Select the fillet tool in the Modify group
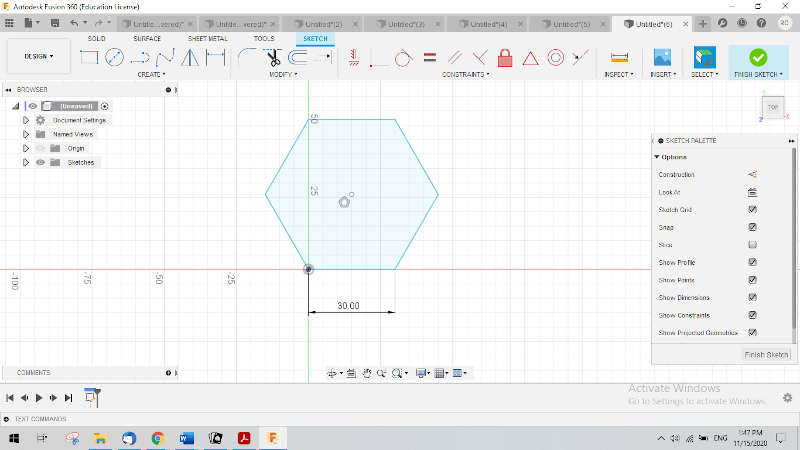 pos(247,58)
